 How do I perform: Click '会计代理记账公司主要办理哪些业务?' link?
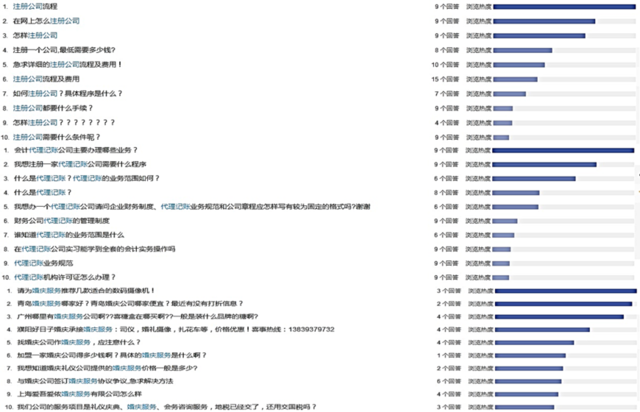click(77, 150)
